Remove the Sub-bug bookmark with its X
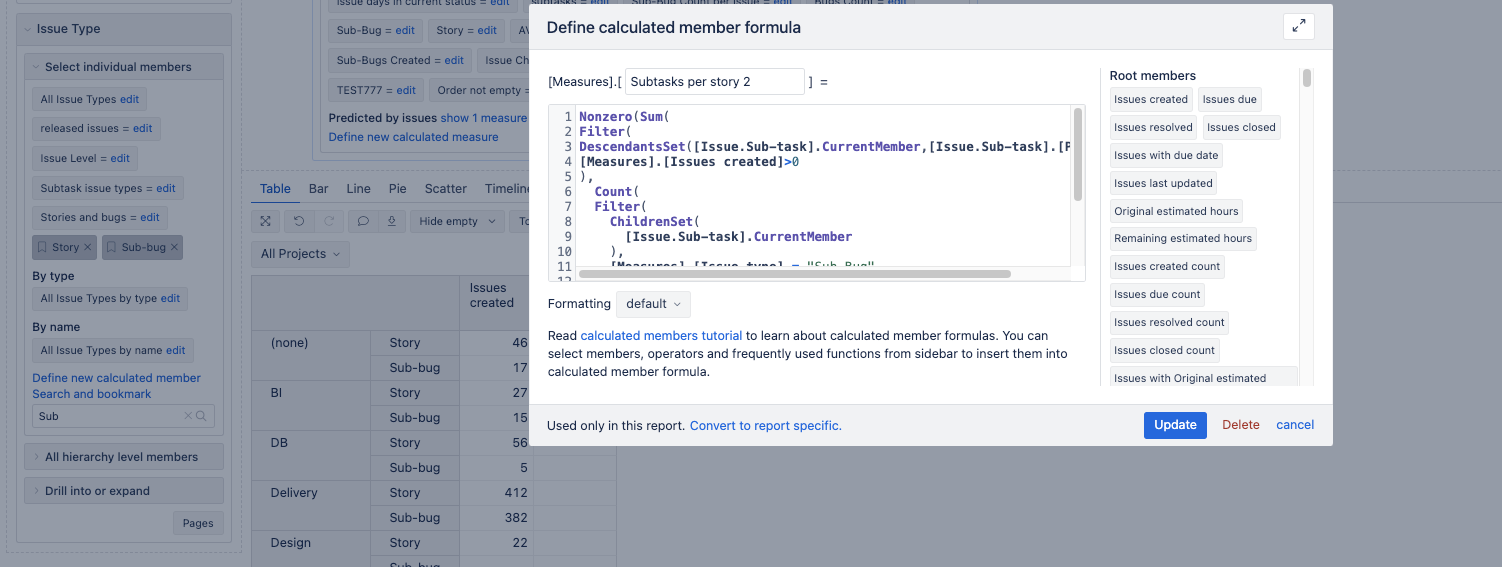The height and width of the screenshot is (567, 1502). coord(174,247)
